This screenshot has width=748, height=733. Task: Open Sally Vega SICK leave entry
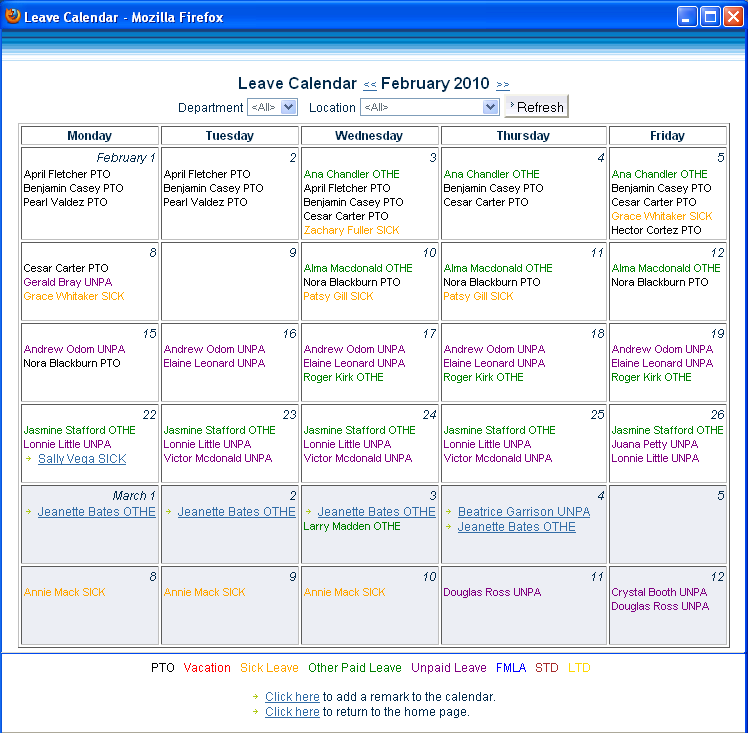point(82,459)
